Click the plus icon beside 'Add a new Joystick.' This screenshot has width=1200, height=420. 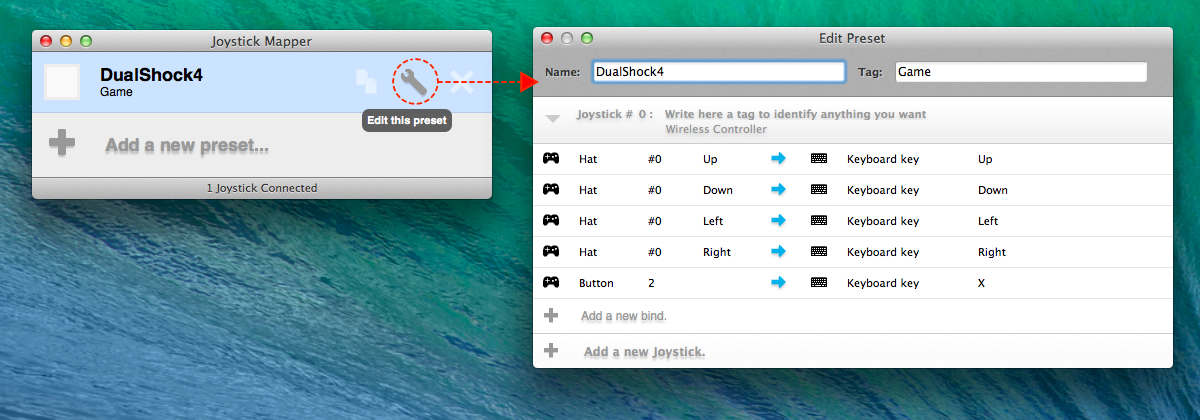pyautogui.click(x=551, y=350)
